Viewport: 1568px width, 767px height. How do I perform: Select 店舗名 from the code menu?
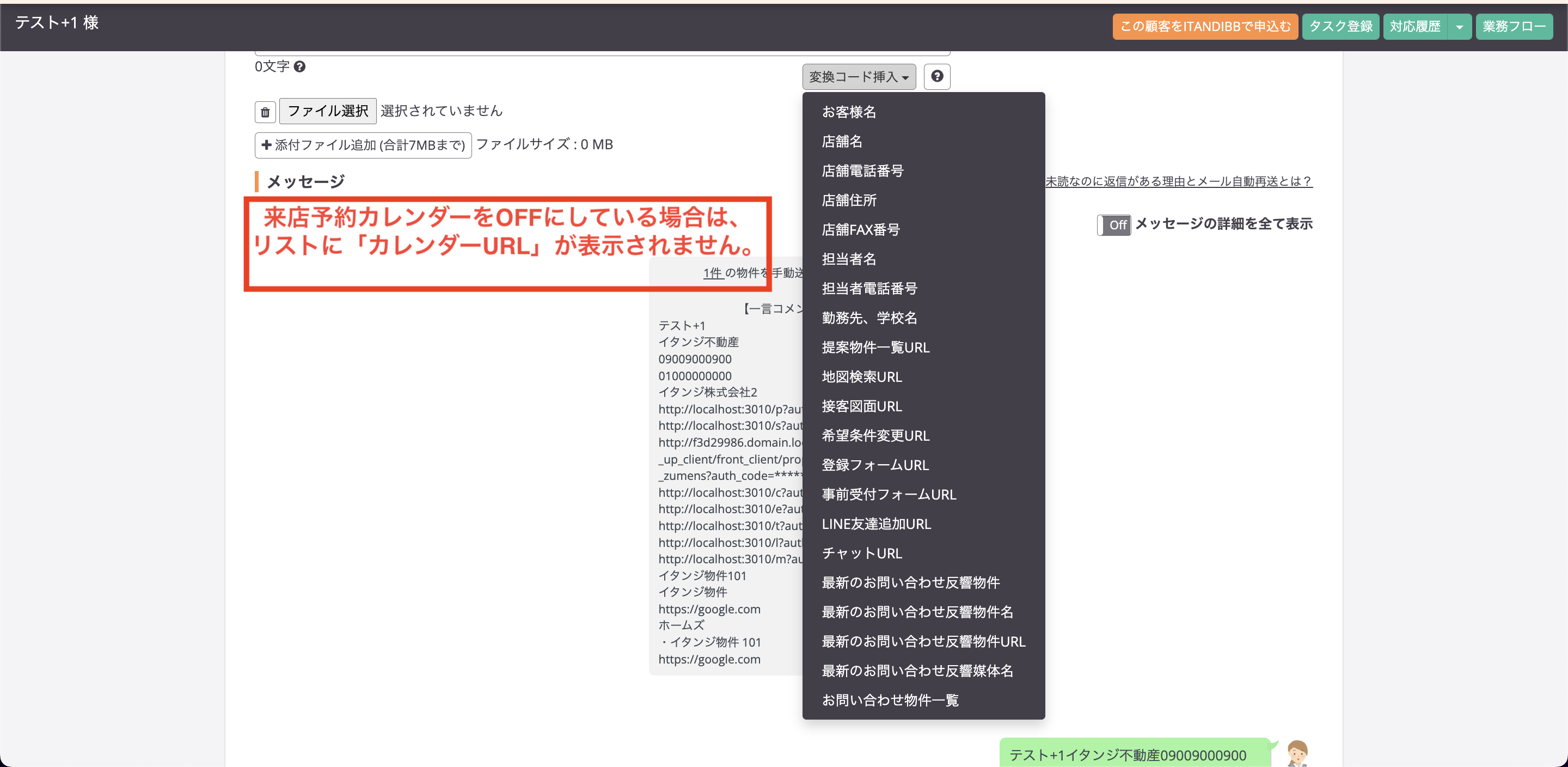point(923,141)
